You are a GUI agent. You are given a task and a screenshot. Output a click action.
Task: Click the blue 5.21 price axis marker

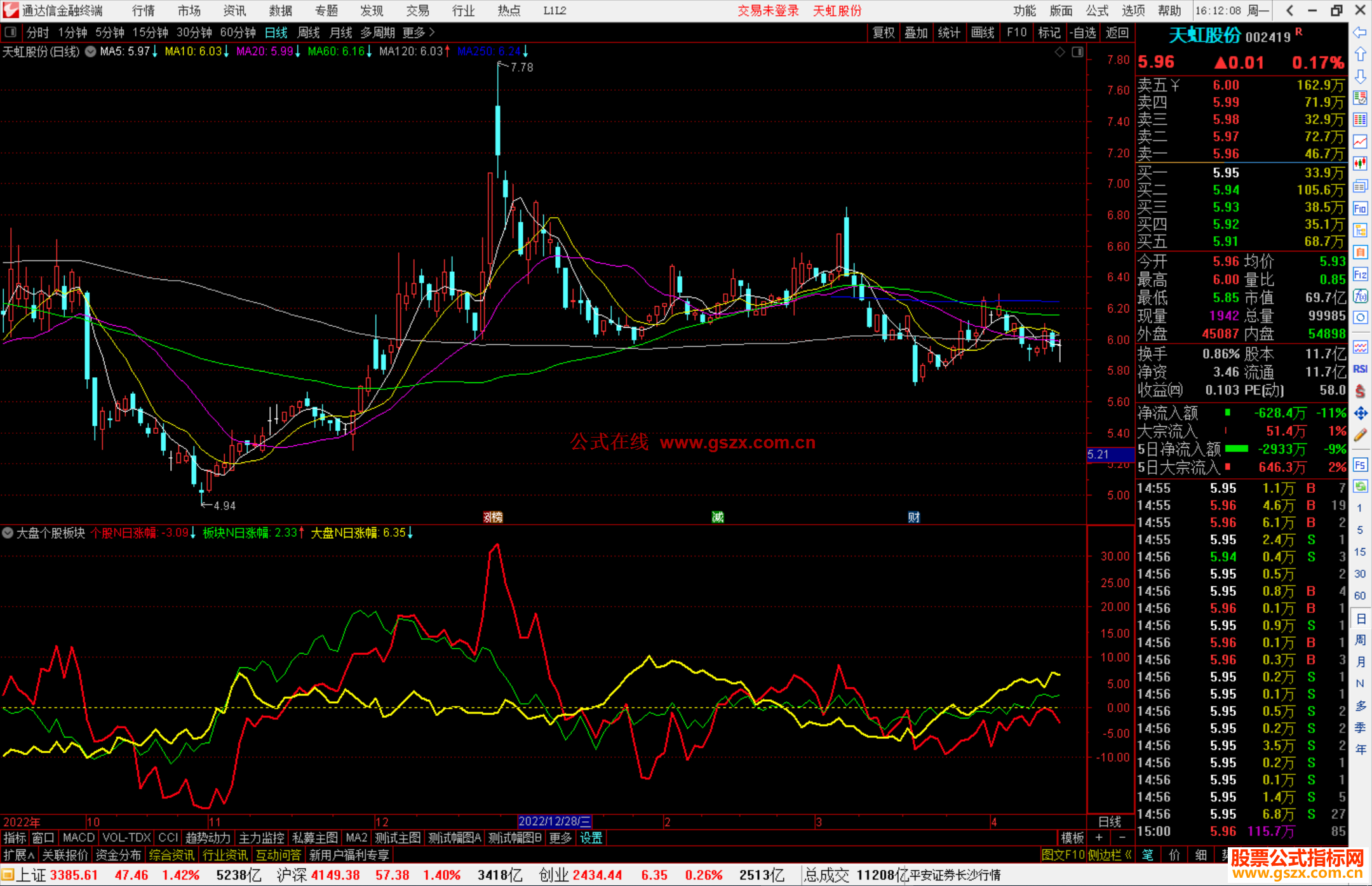(x=1110, y=455)
